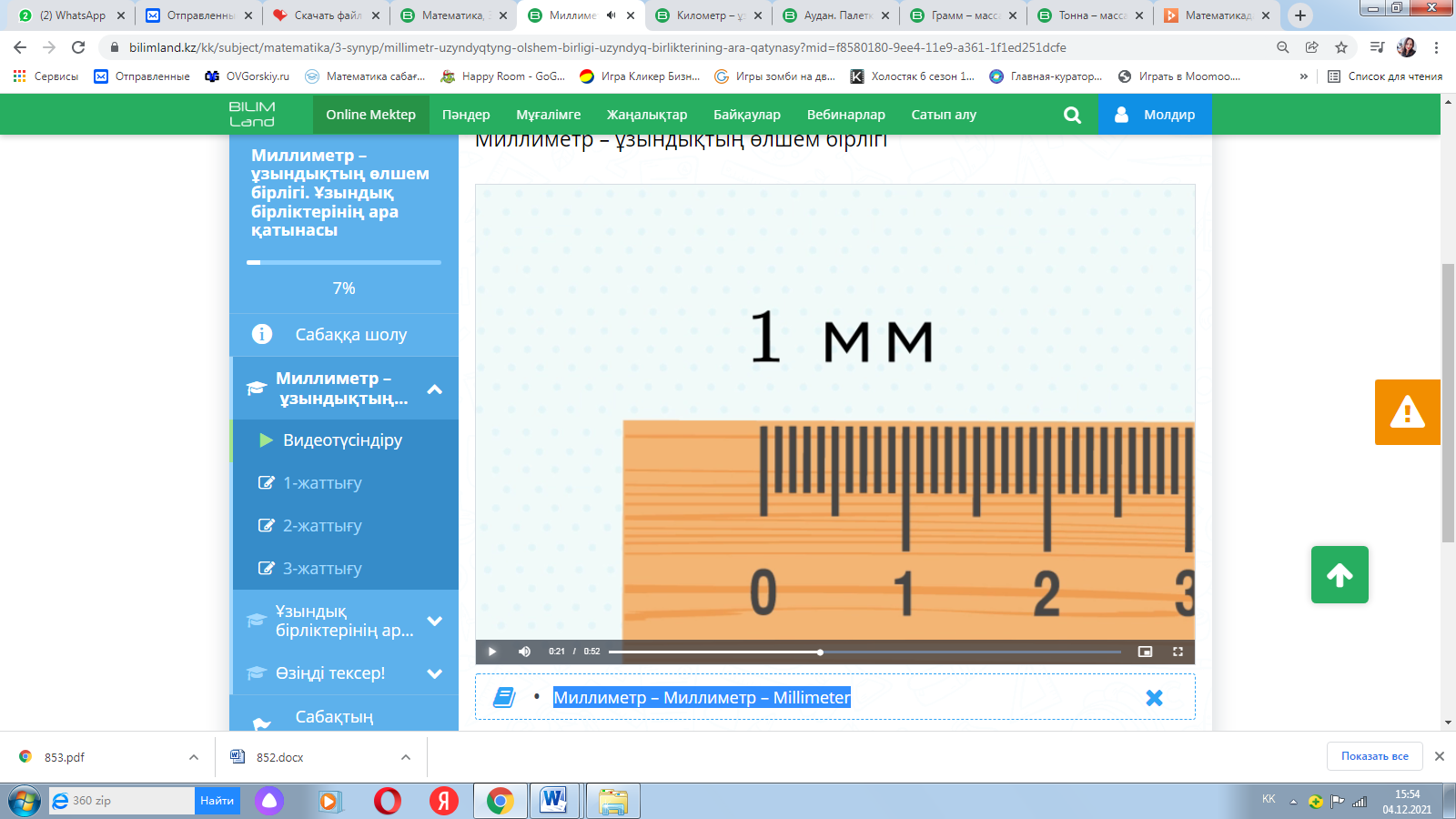Open the 852.docx download
Viewport: 1456px width, 819px height.
[x=279, y=757]
